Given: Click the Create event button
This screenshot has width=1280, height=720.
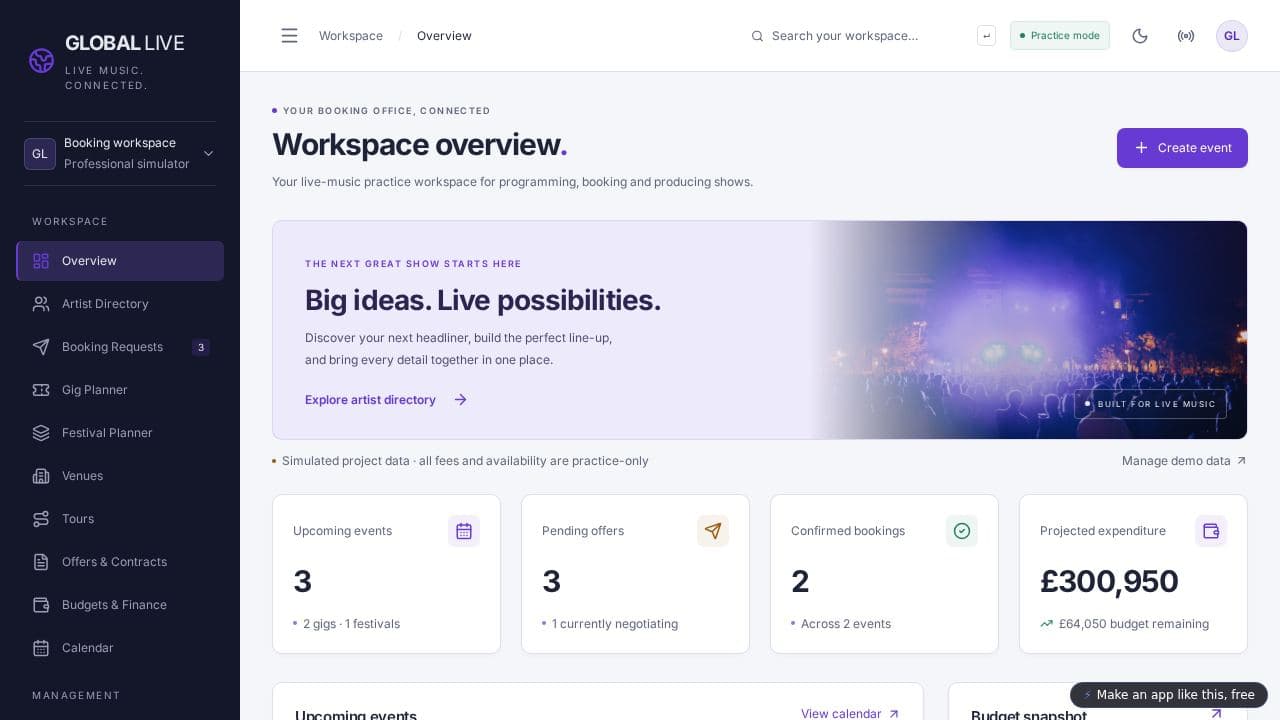Looking at the screenshot, I should (1182, 148).
